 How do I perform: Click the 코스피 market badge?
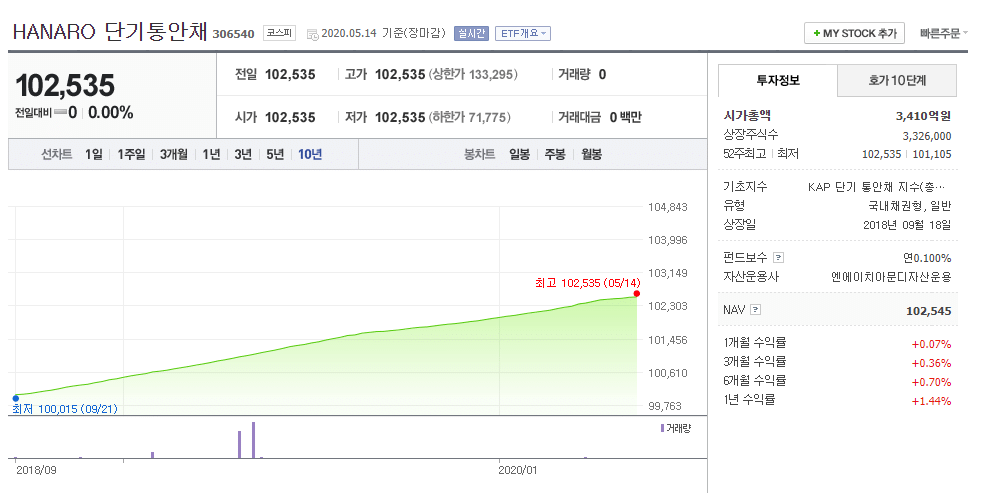pyautogui.click(x=279, y=34)
